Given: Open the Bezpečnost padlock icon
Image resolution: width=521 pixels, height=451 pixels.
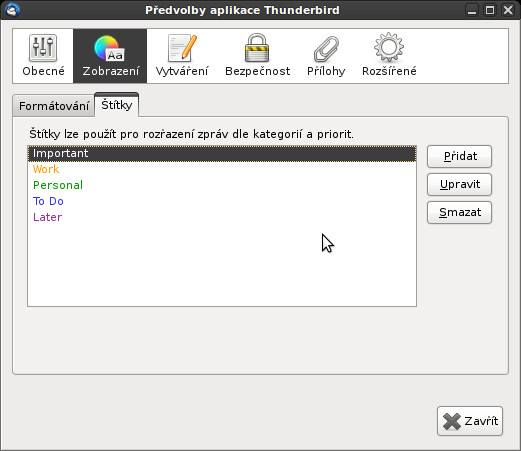Looking at the screenshot, I should coord(257,48).
